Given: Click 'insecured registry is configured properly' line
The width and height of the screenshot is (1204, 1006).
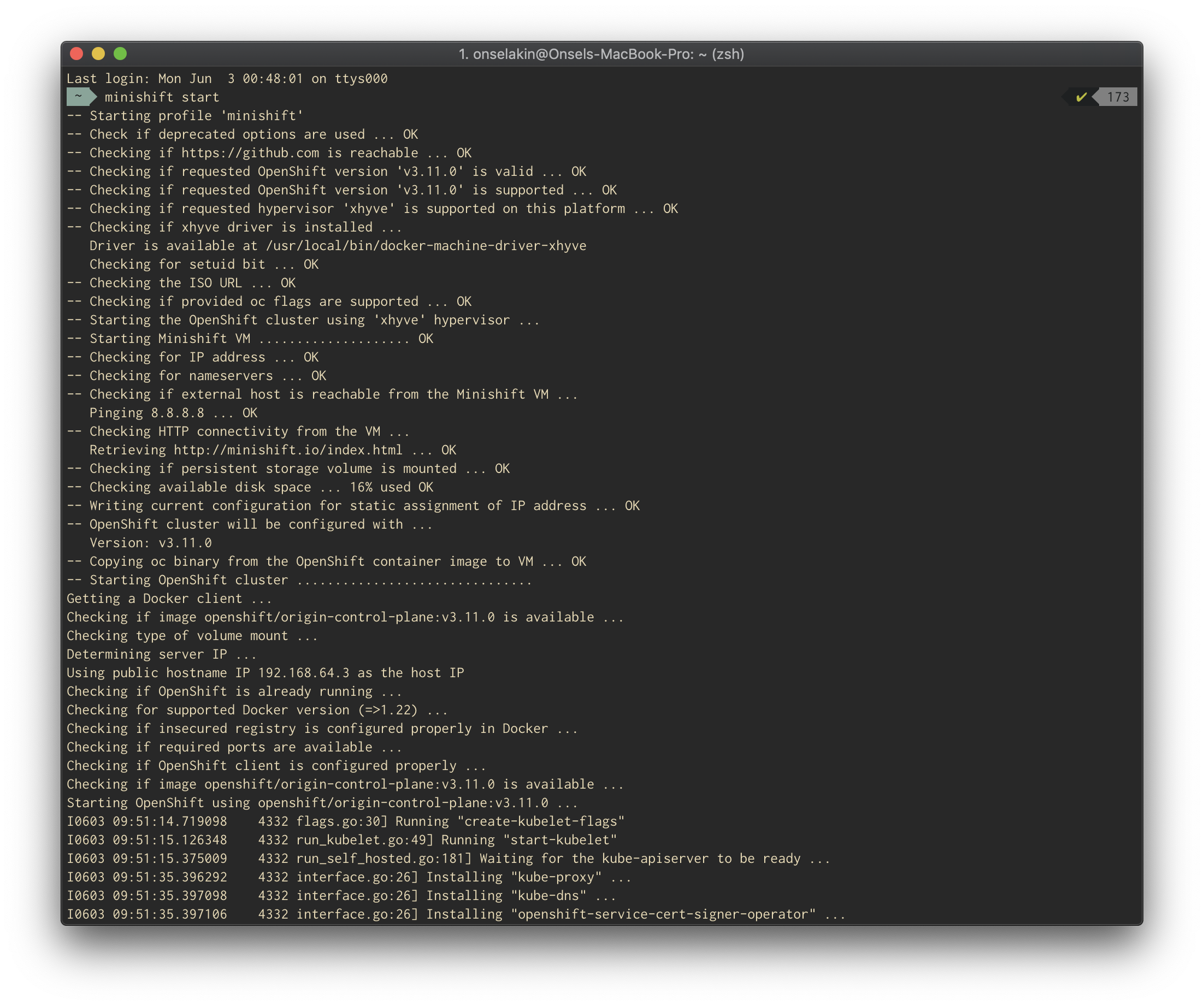Looking at the screenshot, I should pyautogui.click(x=322, y=729).
